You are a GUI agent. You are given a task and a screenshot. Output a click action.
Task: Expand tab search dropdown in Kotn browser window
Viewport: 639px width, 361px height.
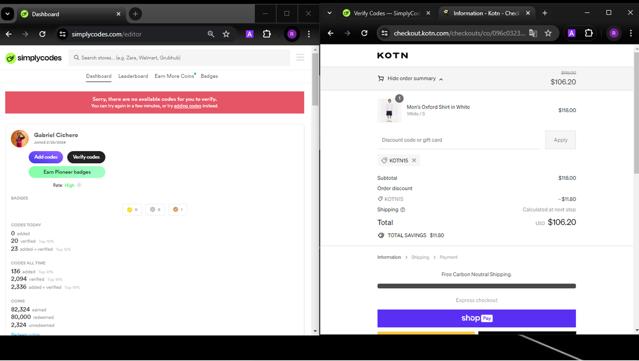(329, 13)
